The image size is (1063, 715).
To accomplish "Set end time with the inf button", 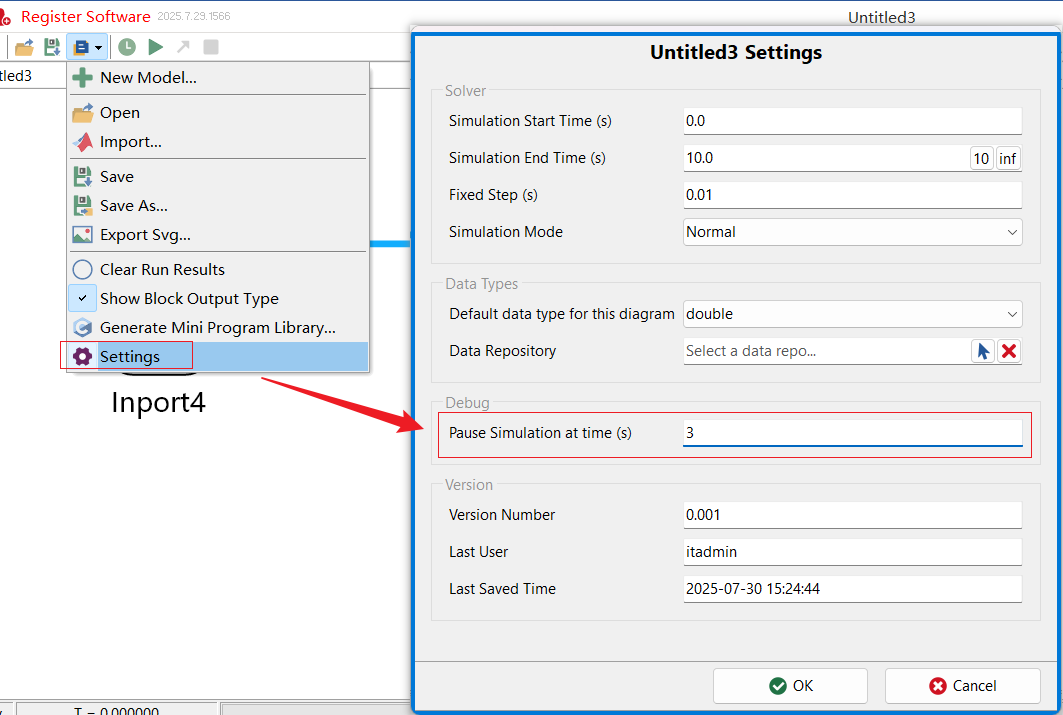I will (1007, 159).
